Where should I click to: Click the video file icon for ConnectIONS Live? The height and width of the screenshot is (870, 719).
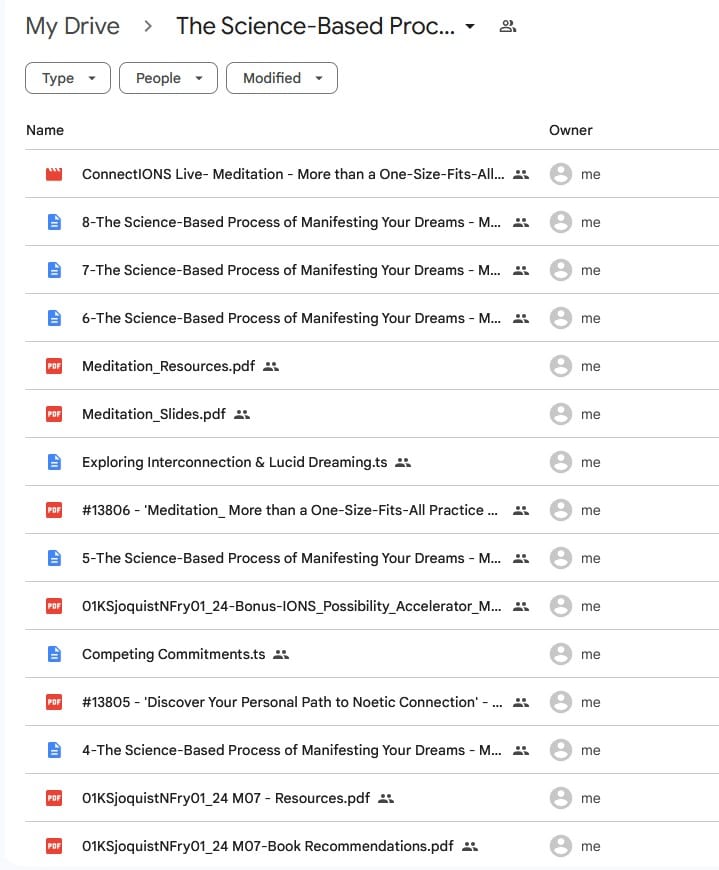pos(54,174)
